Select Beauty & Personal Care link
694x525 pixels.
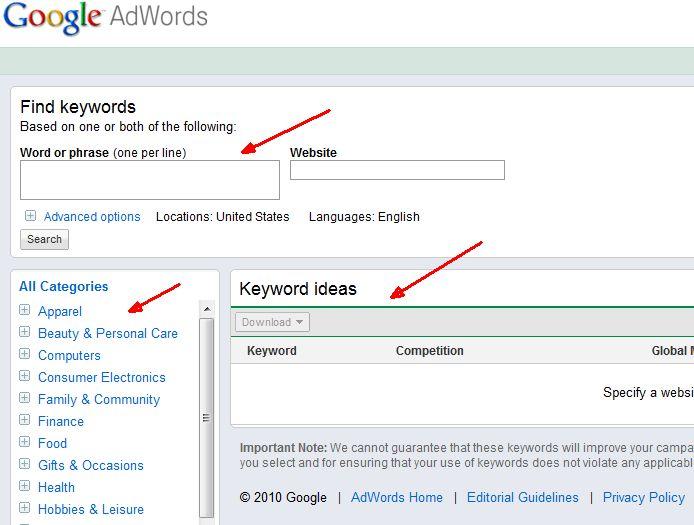point(108,333)
